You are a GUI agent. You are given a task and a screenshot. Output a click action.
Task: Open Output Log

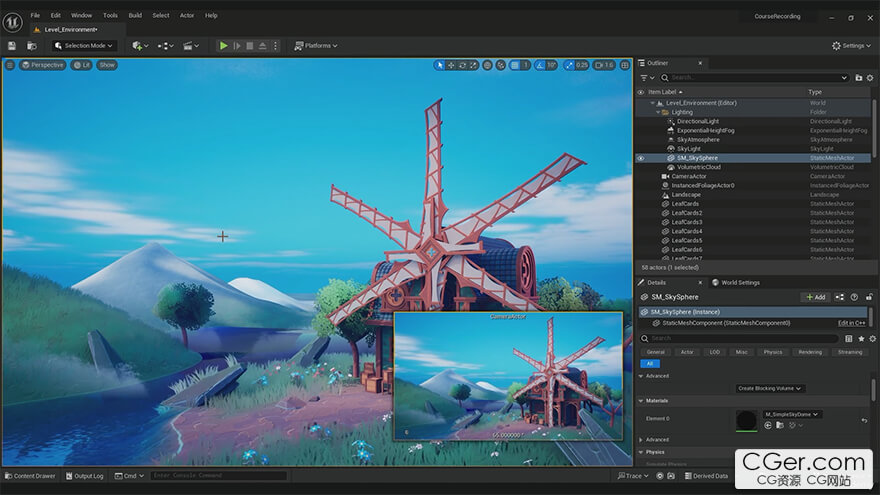point(85,476)
